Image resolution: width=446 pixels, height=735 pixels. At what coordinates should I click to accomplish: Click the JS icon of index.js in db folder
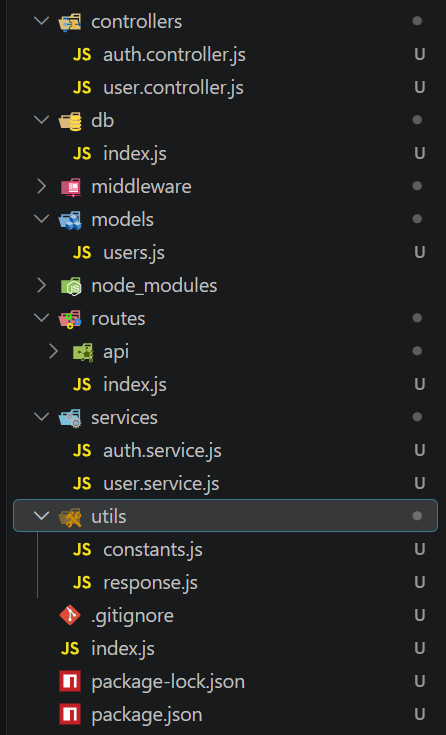[82, 154]
